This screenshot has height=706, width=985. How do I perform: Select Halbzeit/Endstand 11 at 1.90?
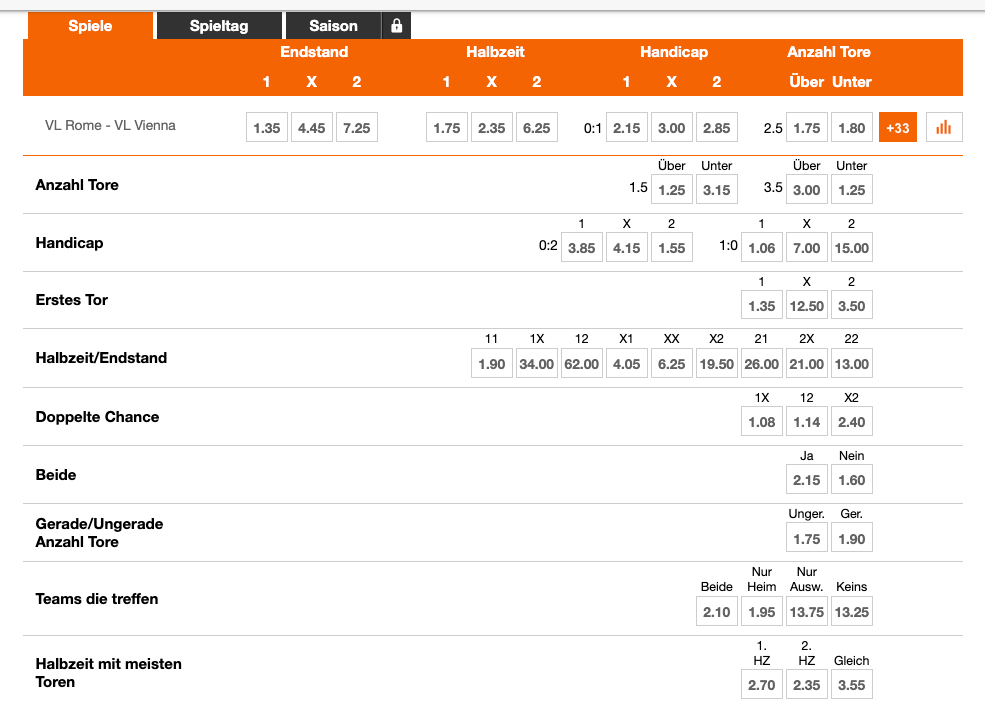click(x=491, y=363)
